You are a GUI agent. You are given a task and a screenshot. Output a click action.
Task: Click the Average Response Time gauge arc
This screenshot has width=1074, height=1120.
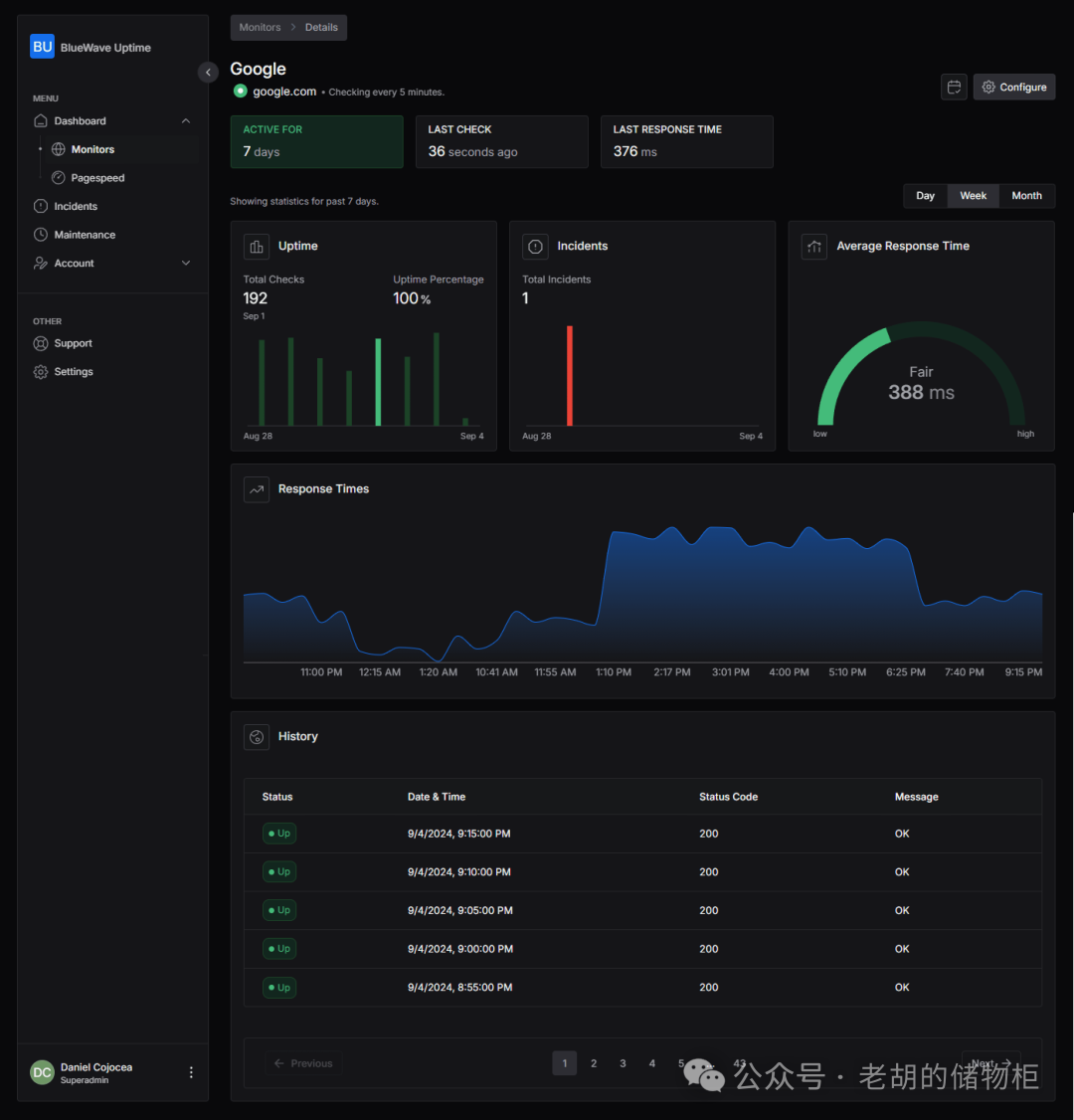point(921,373)
